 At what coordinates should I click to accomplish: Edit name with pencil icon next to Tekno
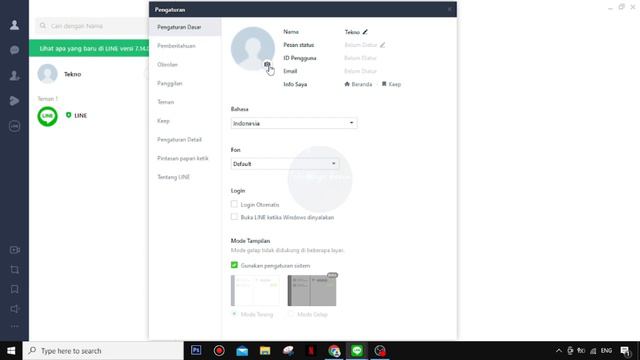(x=365, y=32)
